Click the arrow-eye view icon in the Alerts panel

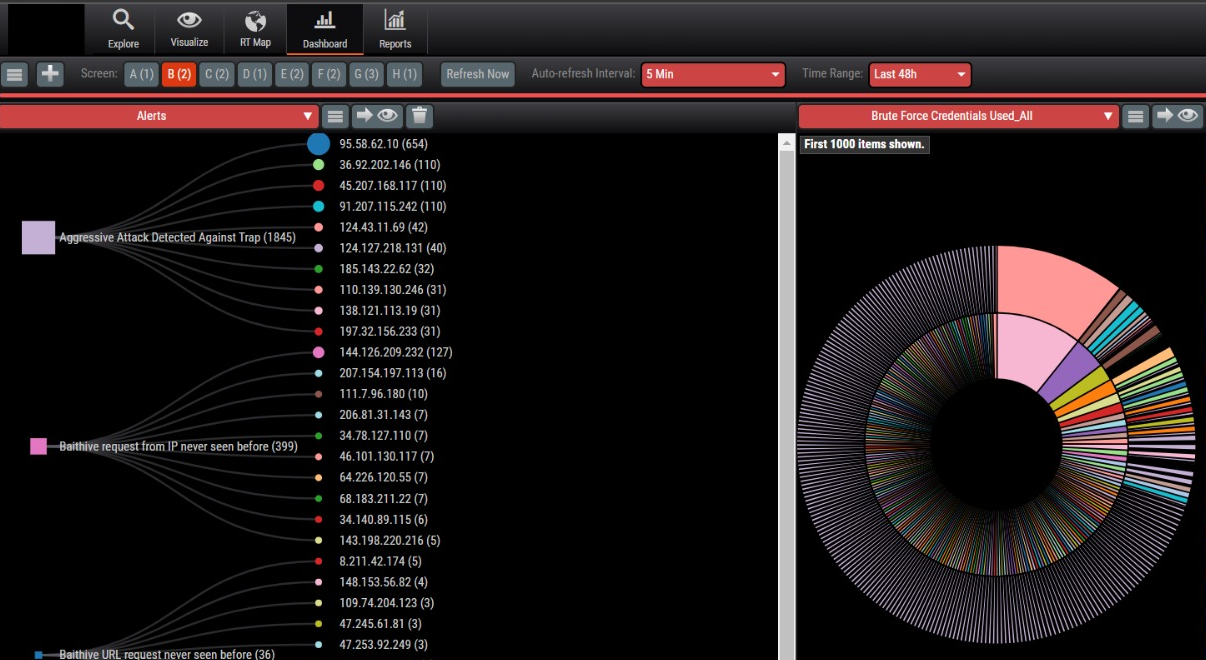point(378,116)
